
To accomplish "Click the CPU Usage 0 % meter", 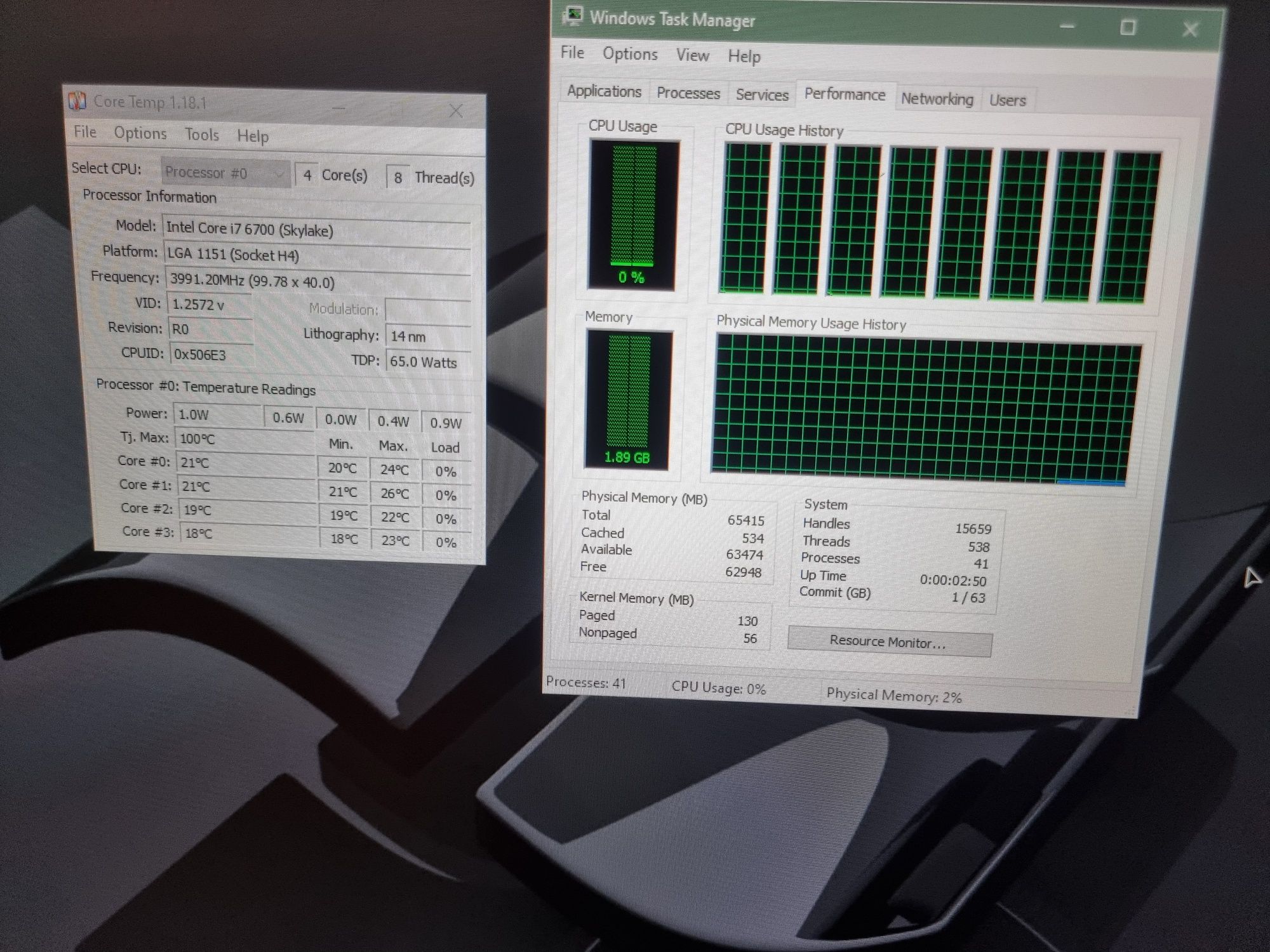I will (x=633, y=215).
